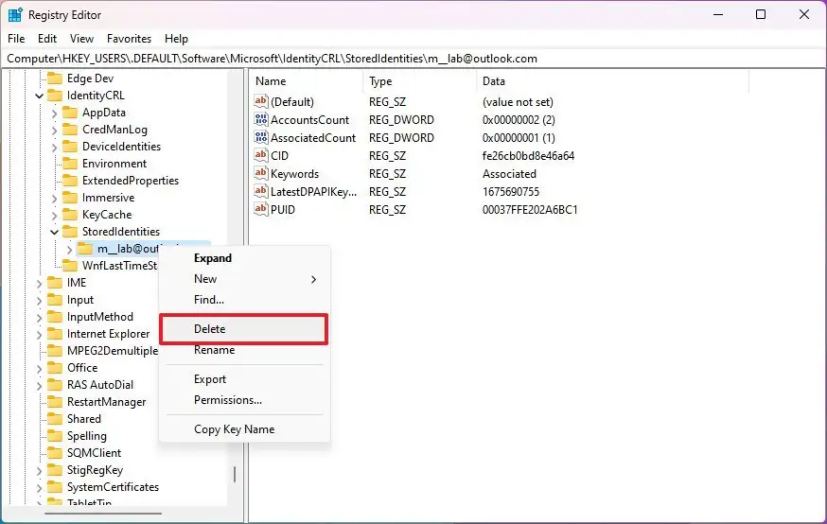
Task: Click the Office folder icon
Action: [x=54, y=367]
